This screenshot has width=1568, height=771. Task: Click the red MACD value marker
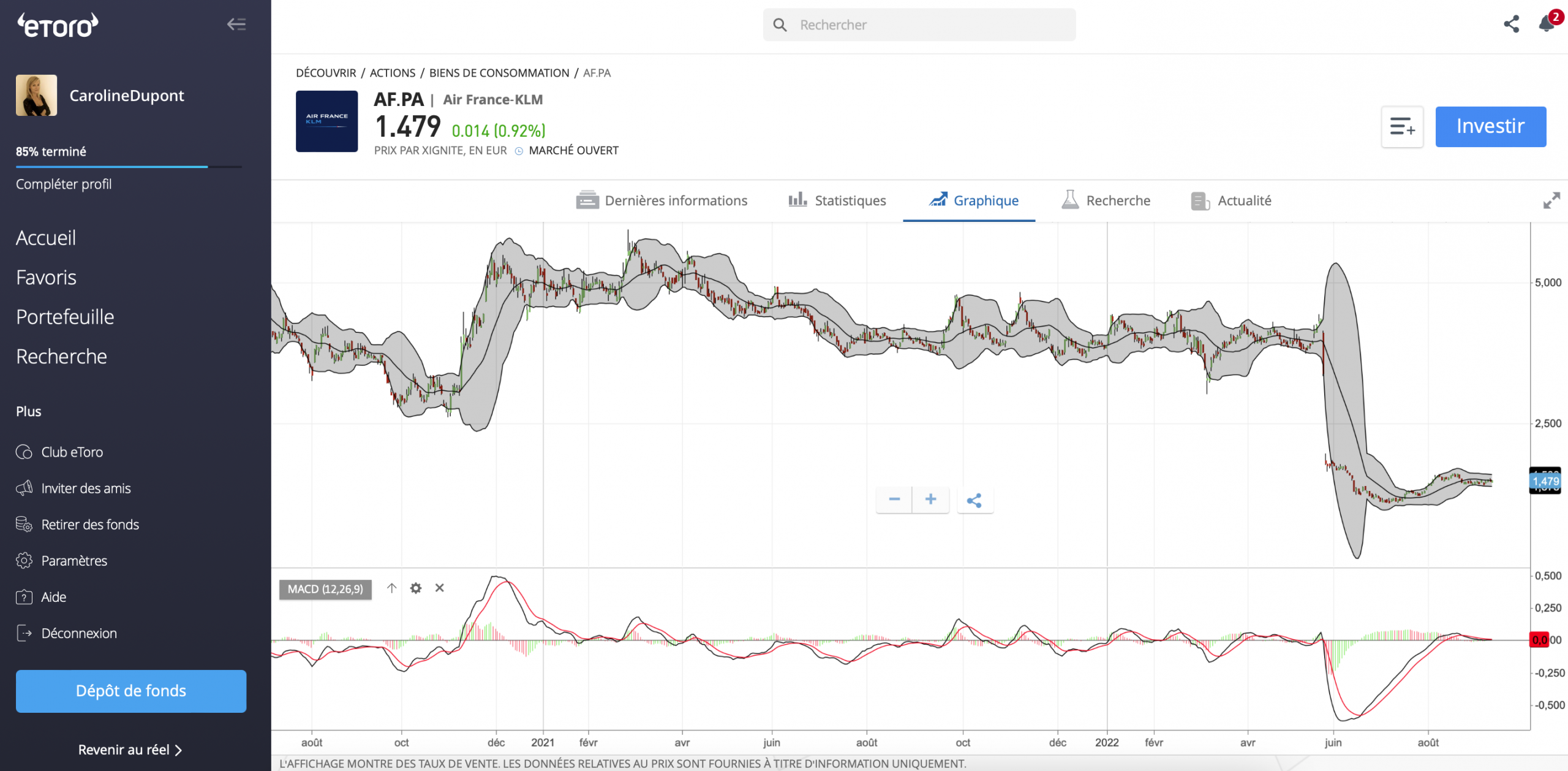1539,640
